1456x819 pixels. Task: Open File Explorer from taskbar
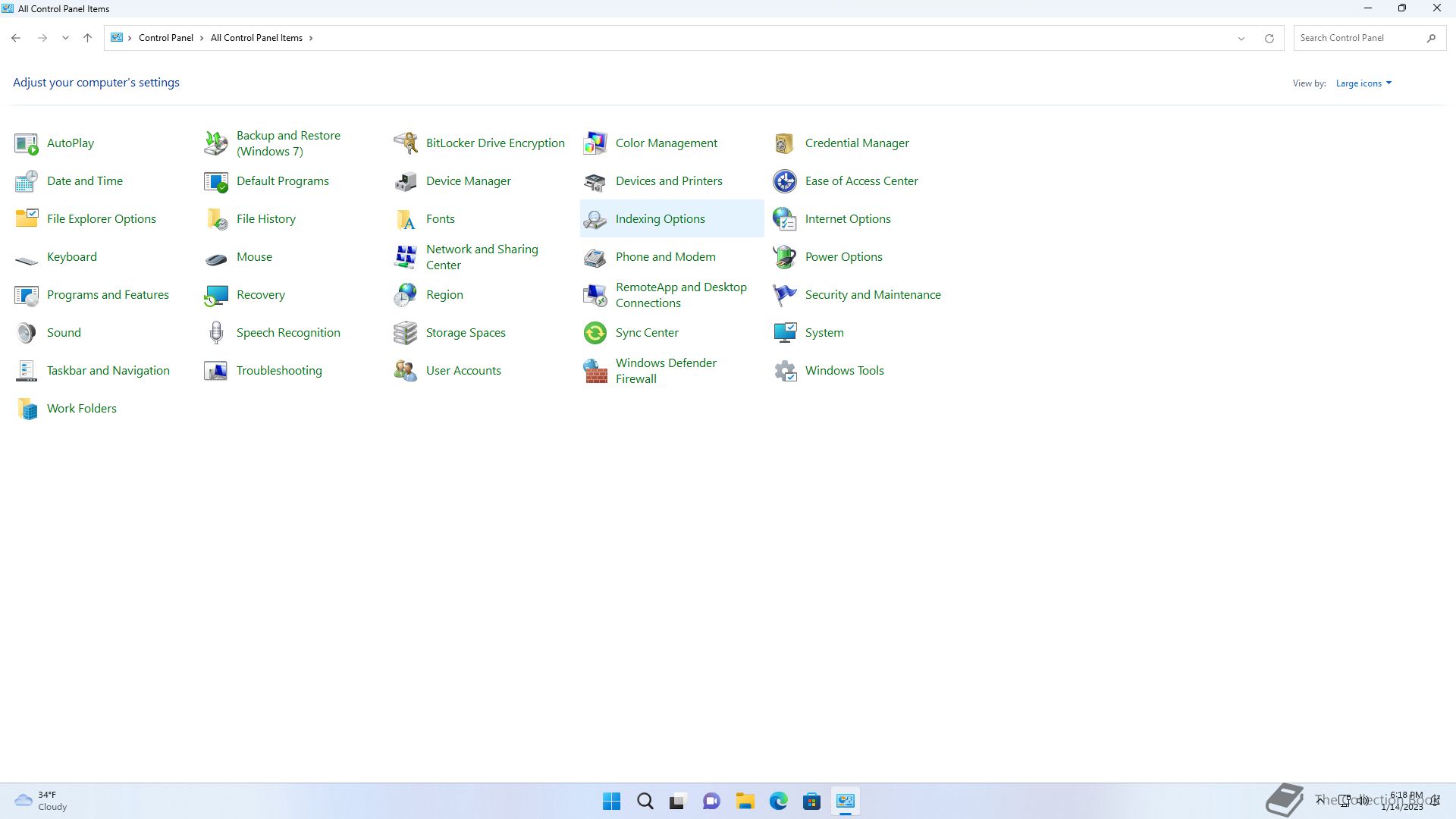745,802
